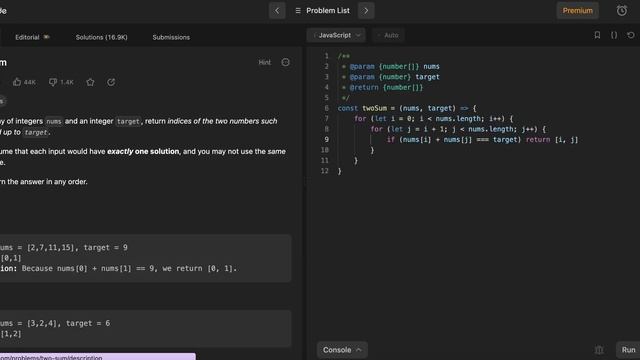Click the 'twoSum' function name in code
640x360 pixels.
pos(374,108)
